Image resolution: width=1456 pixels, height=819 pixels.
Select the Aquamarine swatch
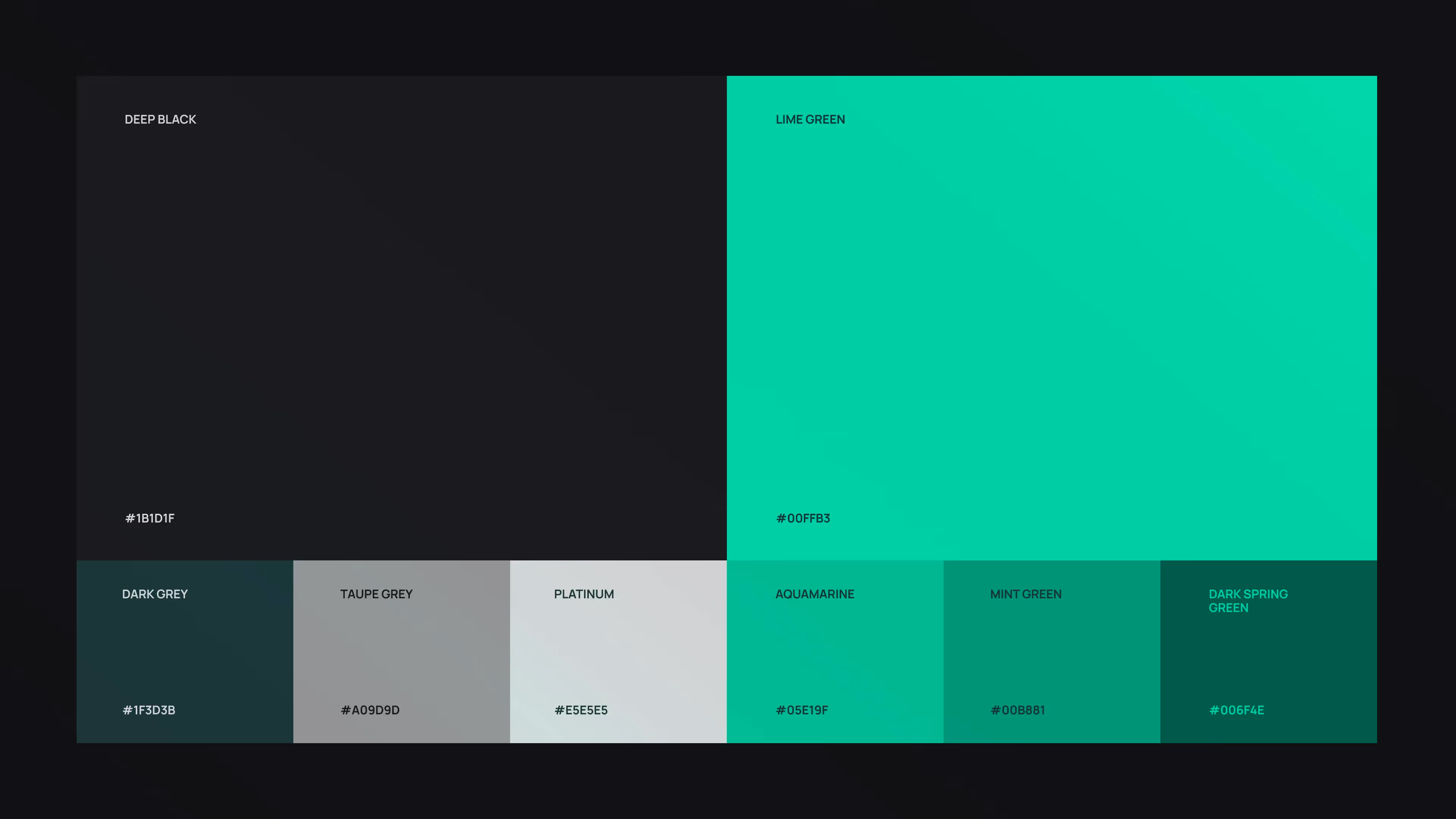click(835, 651)
